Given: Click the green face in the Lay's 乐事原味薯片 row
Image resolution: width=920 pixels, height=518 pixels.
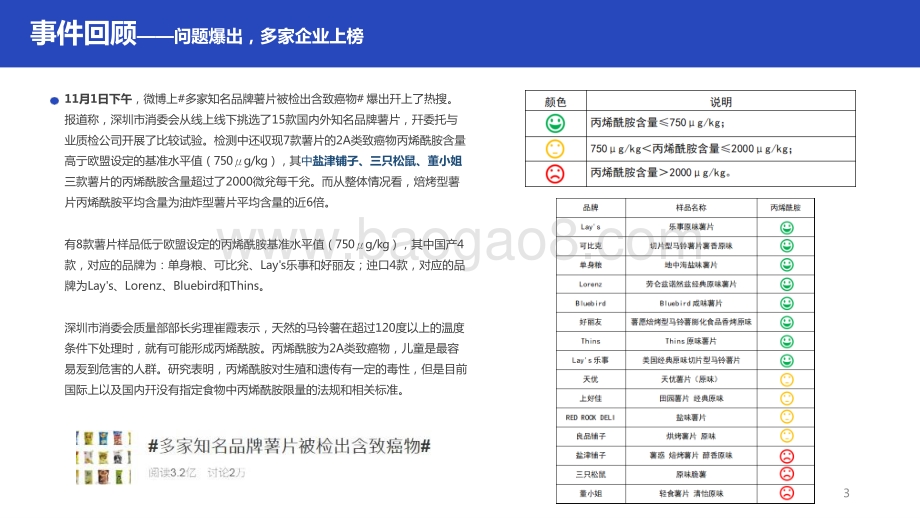Looking at the screenshot, I should coord(787,228).
